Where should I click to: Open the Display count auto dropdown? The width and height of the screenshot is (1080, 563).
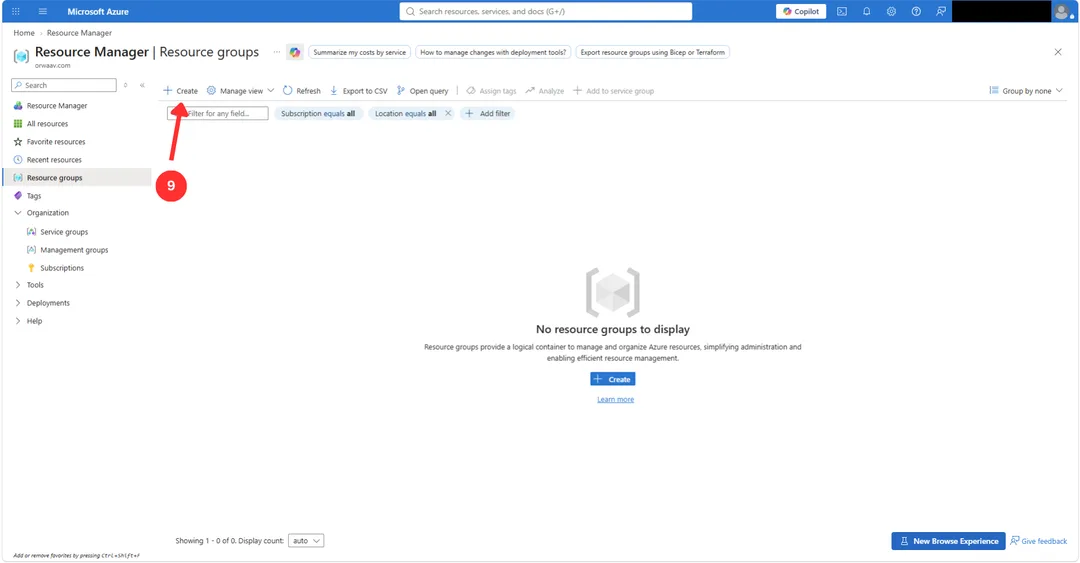click(x=306, y=541)
